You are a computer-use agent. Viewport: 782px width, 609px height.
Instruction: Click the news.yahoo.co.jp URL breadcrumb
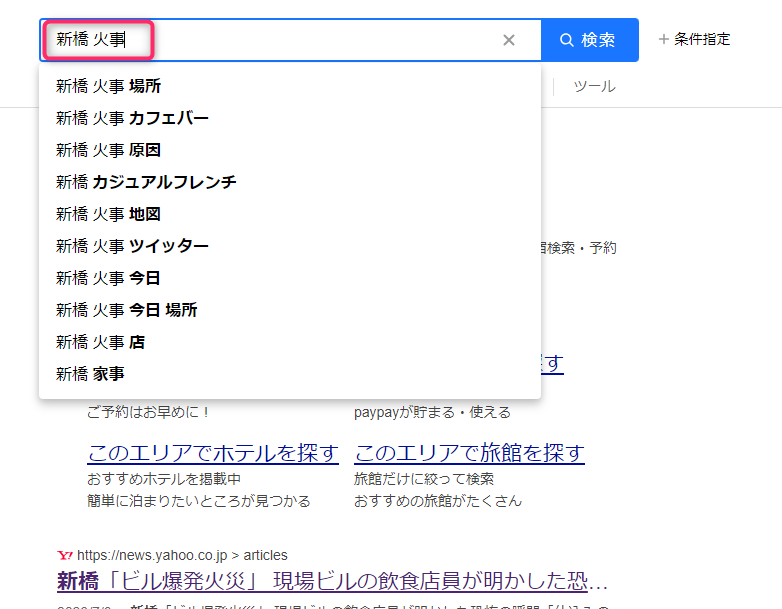(182, 555)
